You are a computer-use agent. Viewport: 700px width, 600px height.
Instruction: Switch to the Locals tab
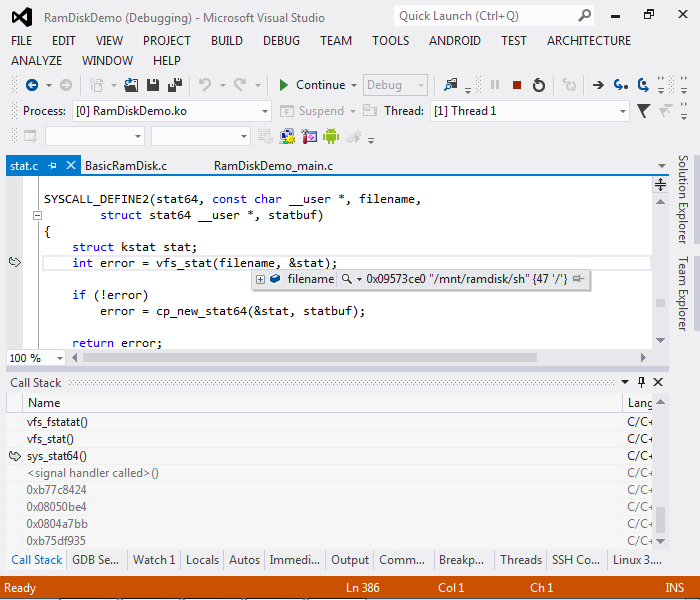[x=202, y=560]
